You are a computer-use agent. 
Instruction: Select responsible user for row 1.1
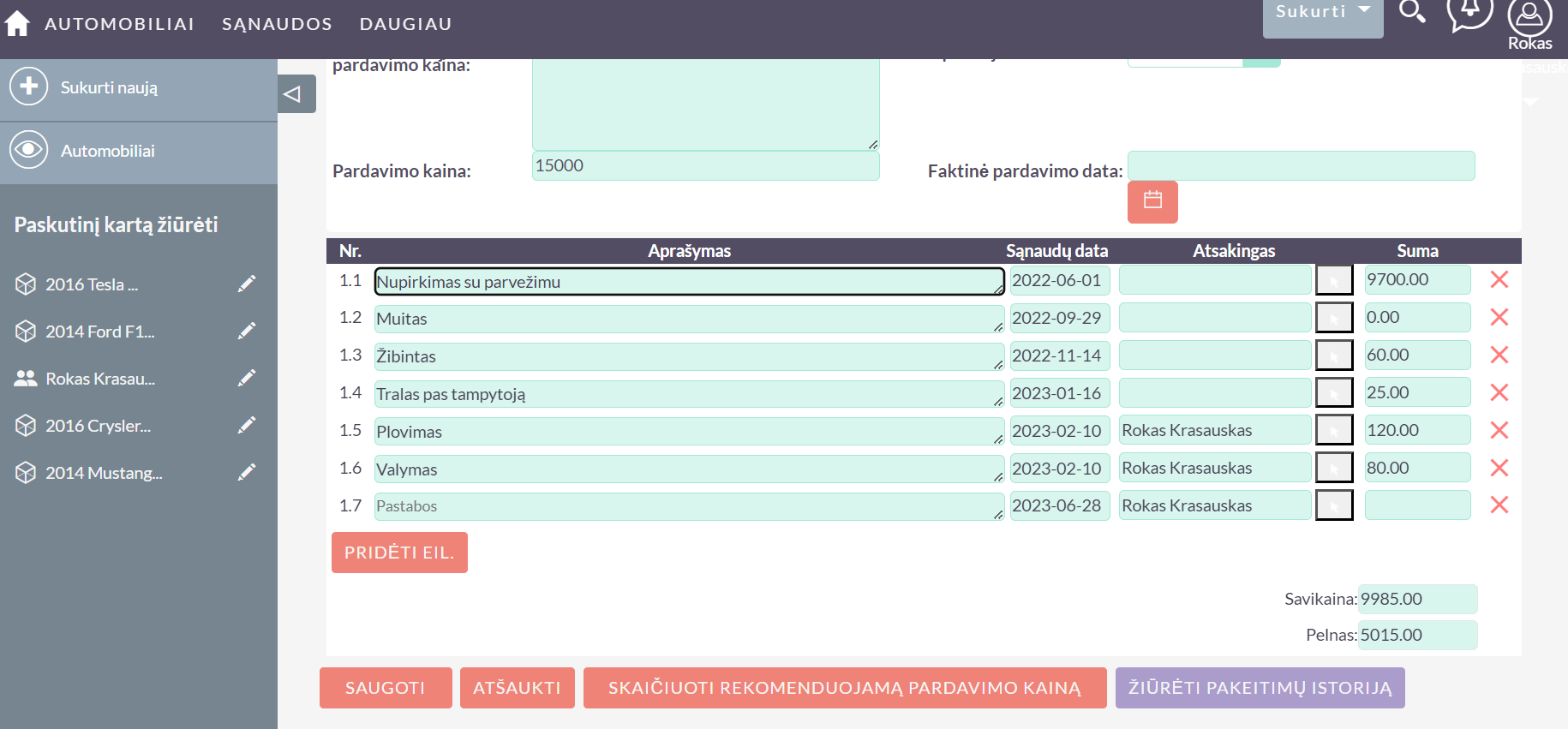[1334, 280]
